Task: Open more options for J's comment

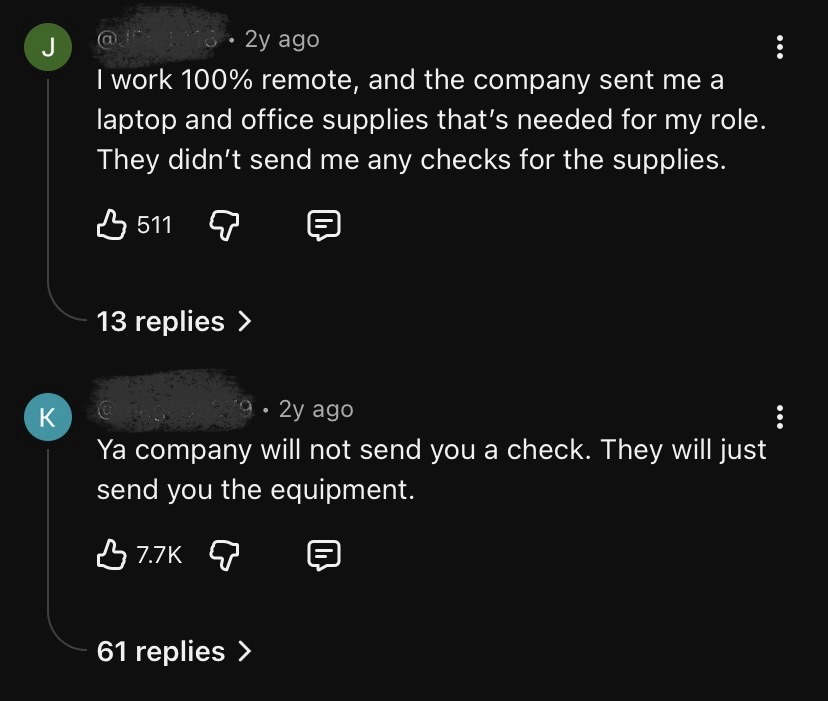Action: [x=780, y=46]
